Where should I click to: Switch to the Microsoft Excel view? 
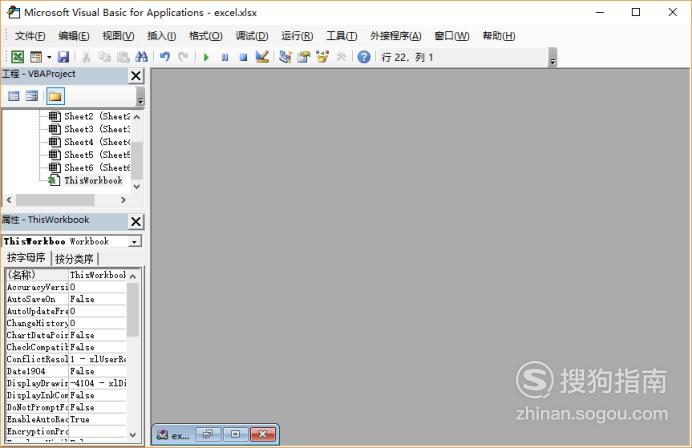click(x=17, y=57)
